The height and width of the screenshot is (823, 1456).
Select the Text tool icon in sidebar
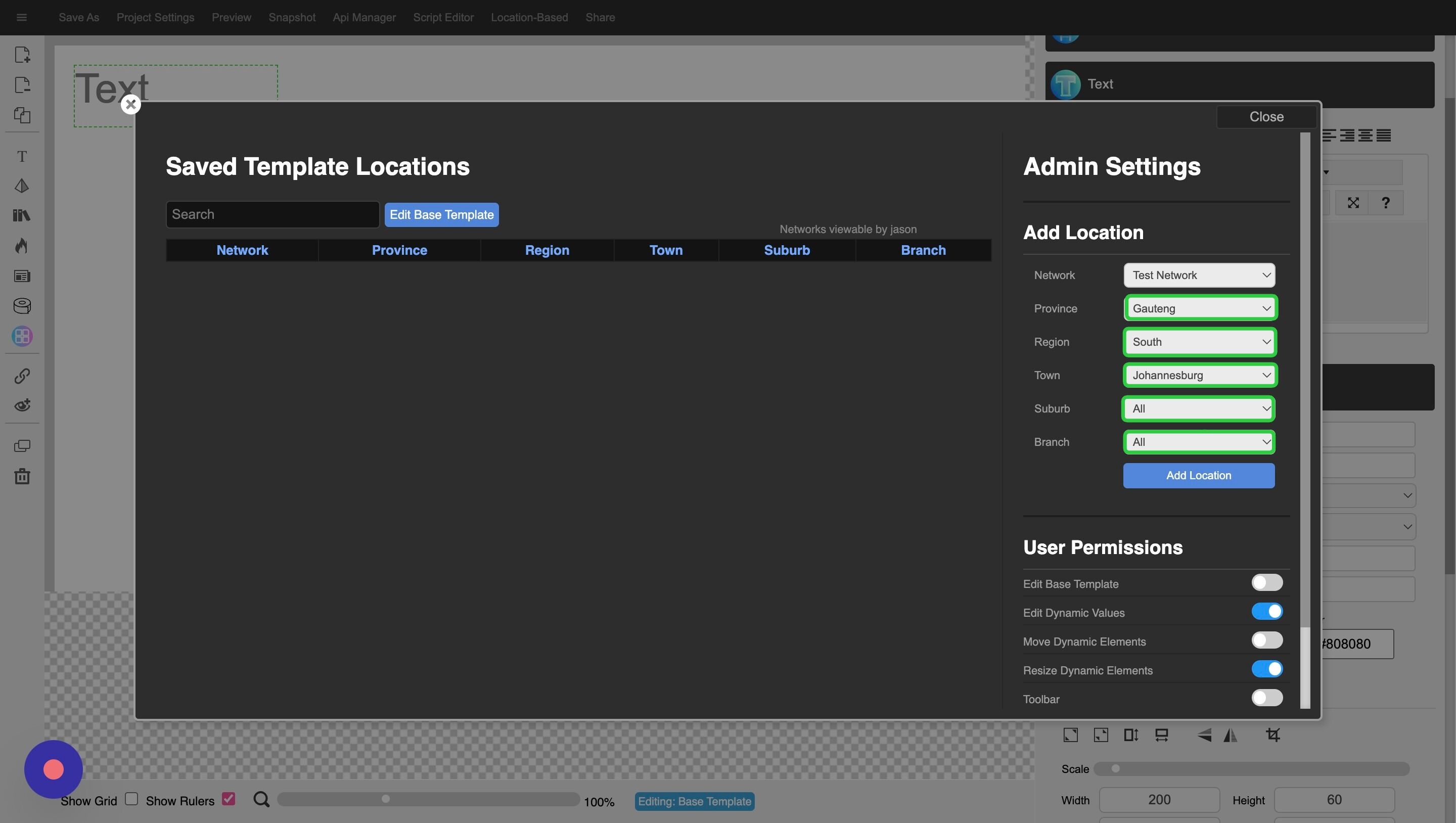pyautogui.click(x=22, y=157)
